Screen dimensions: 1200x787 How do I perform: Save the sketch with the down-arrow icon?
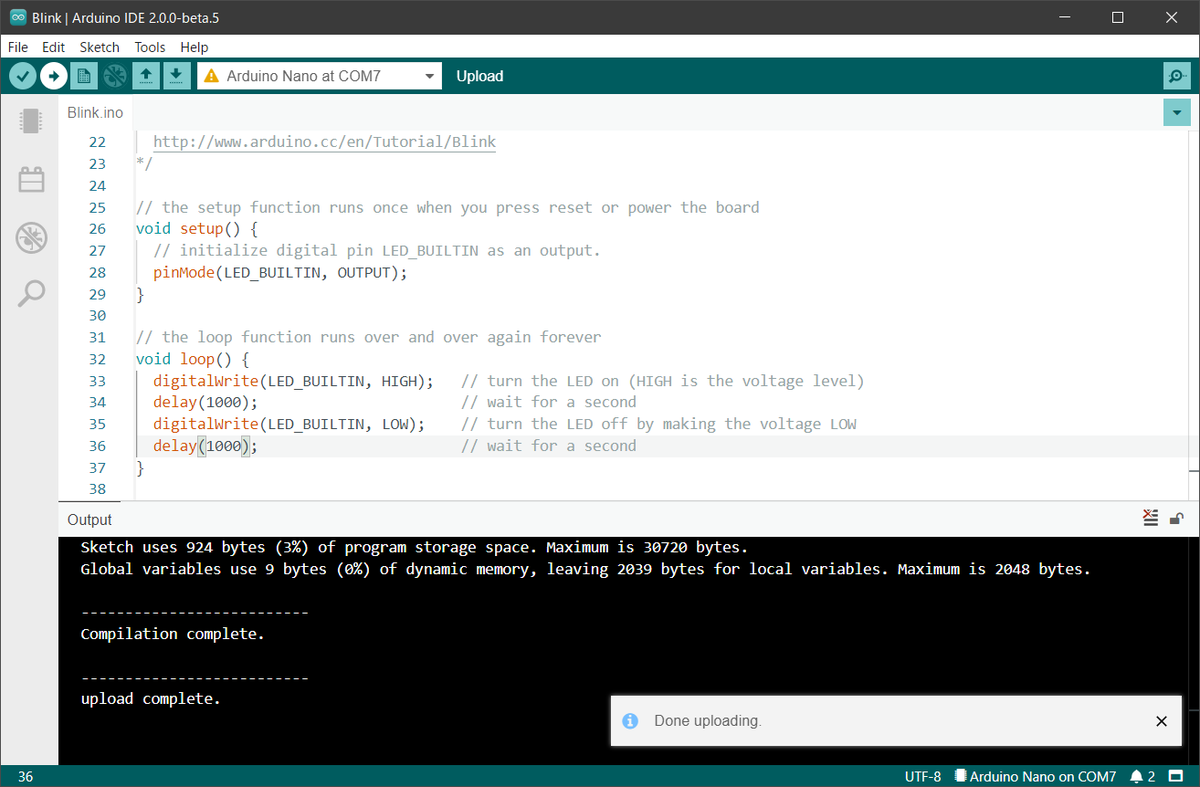(x=176, y=75)
